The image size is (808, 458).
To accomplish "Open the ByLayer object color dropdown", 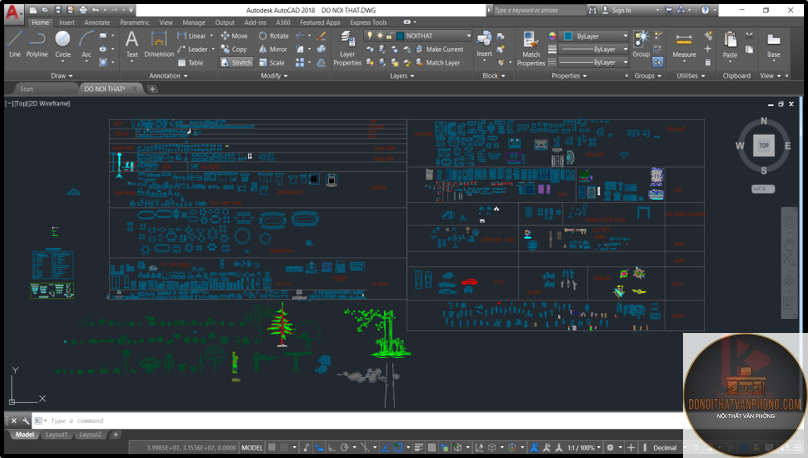I will 626,36.
